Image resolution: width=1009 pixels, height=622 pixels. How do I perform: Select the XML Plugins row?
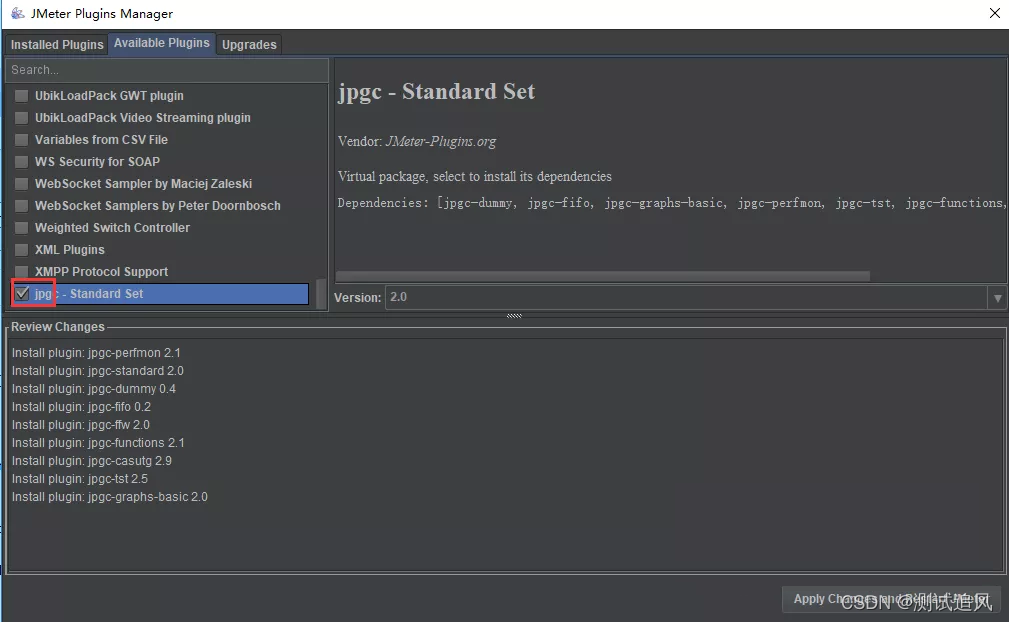click(160, 250)
